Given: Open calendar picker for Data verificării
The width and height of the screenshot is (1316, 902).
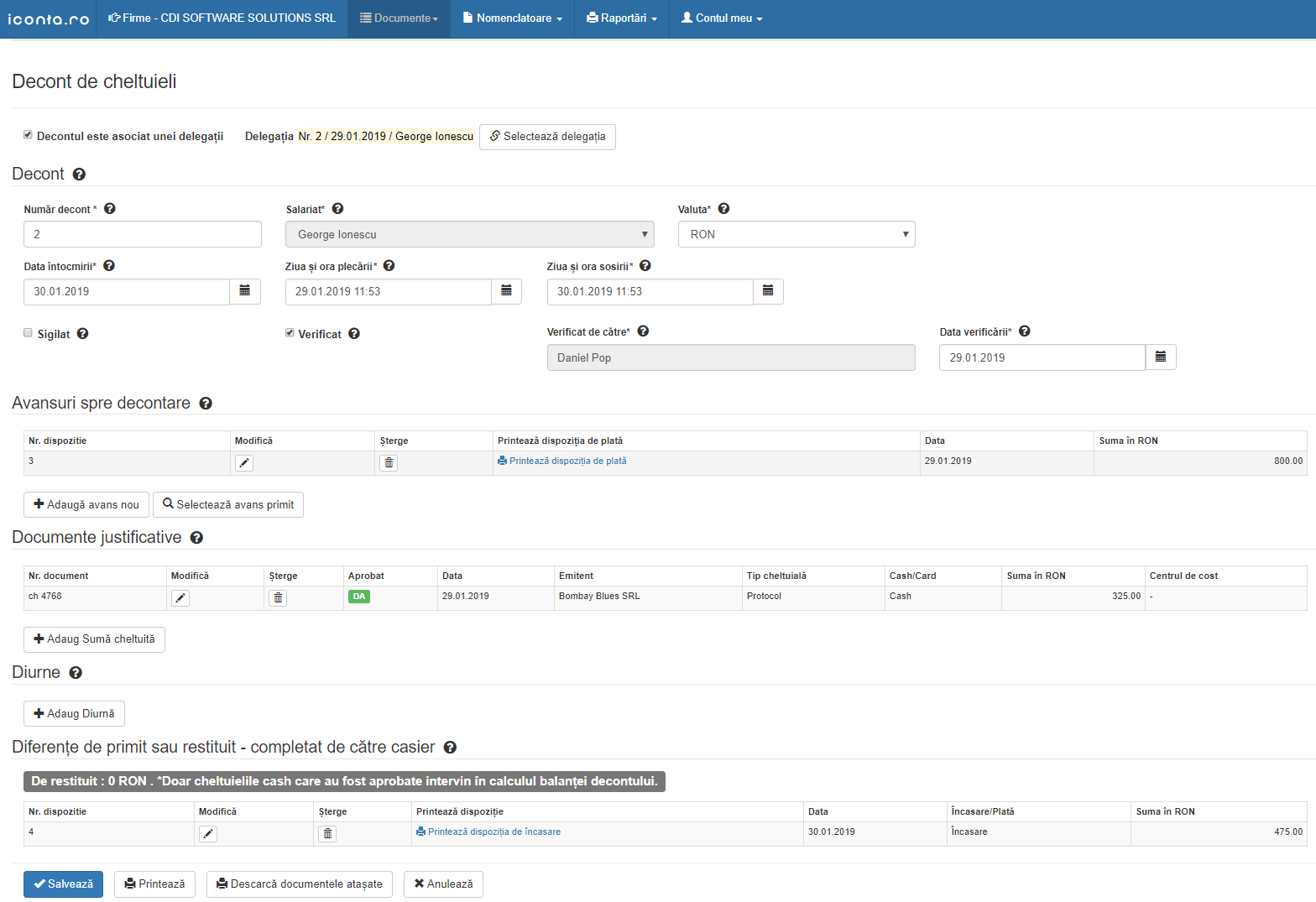Looking at the screenshot, I should click(x=1161, y=357).
